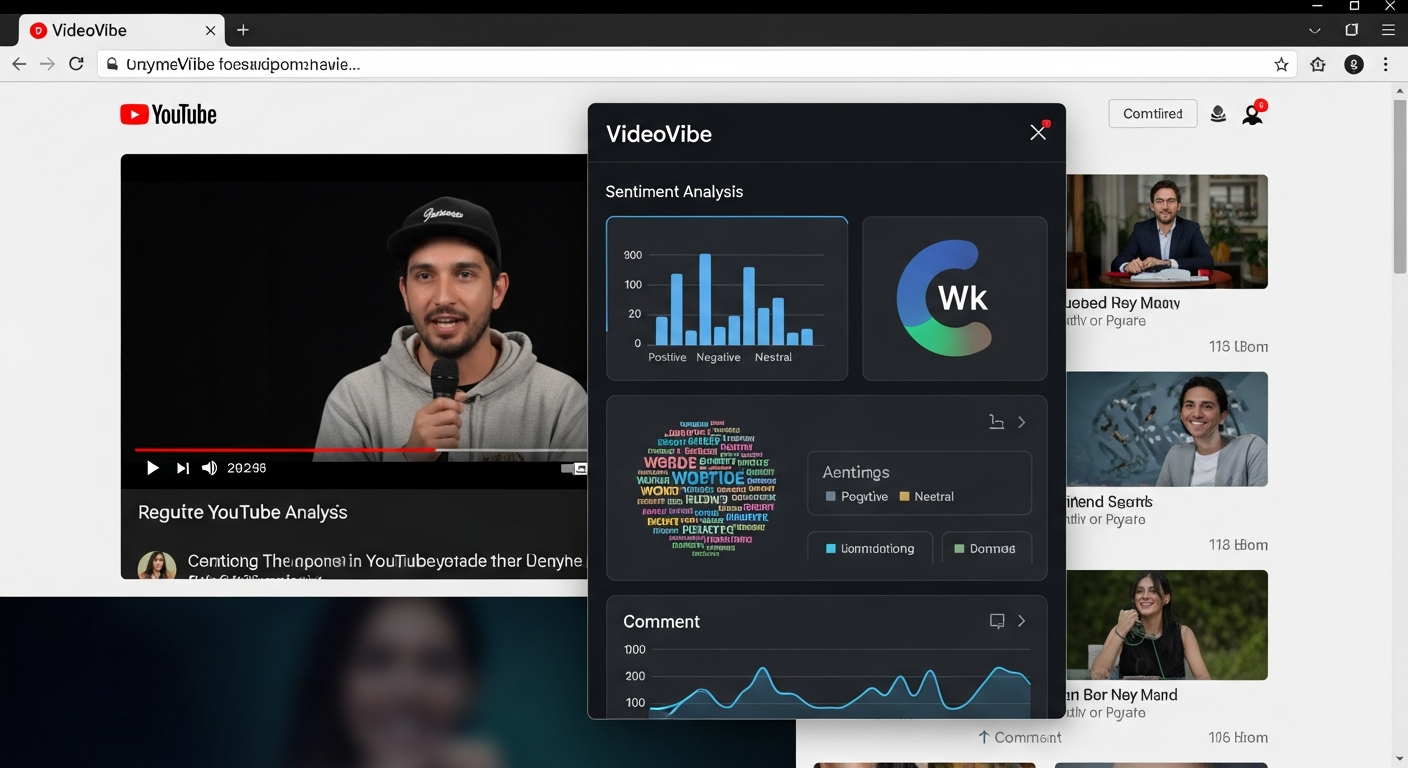Open the 'uebed Rey Maay' video title
This screenshot has width=1408, height=768.
tap(1123, 303)
